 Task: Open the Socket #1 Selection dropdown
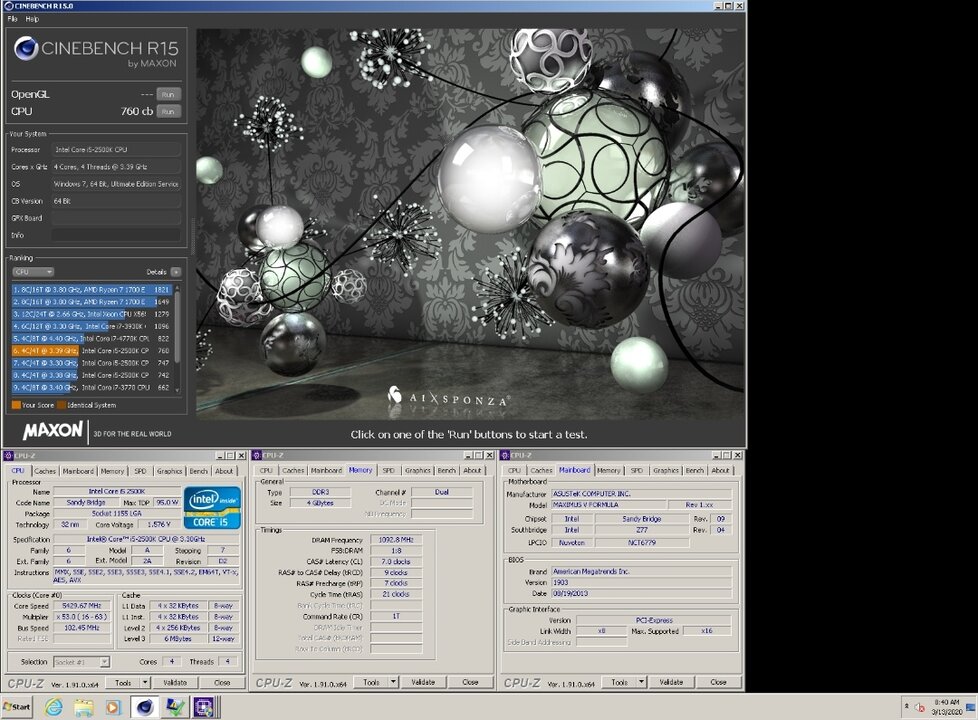pos(82,662)
